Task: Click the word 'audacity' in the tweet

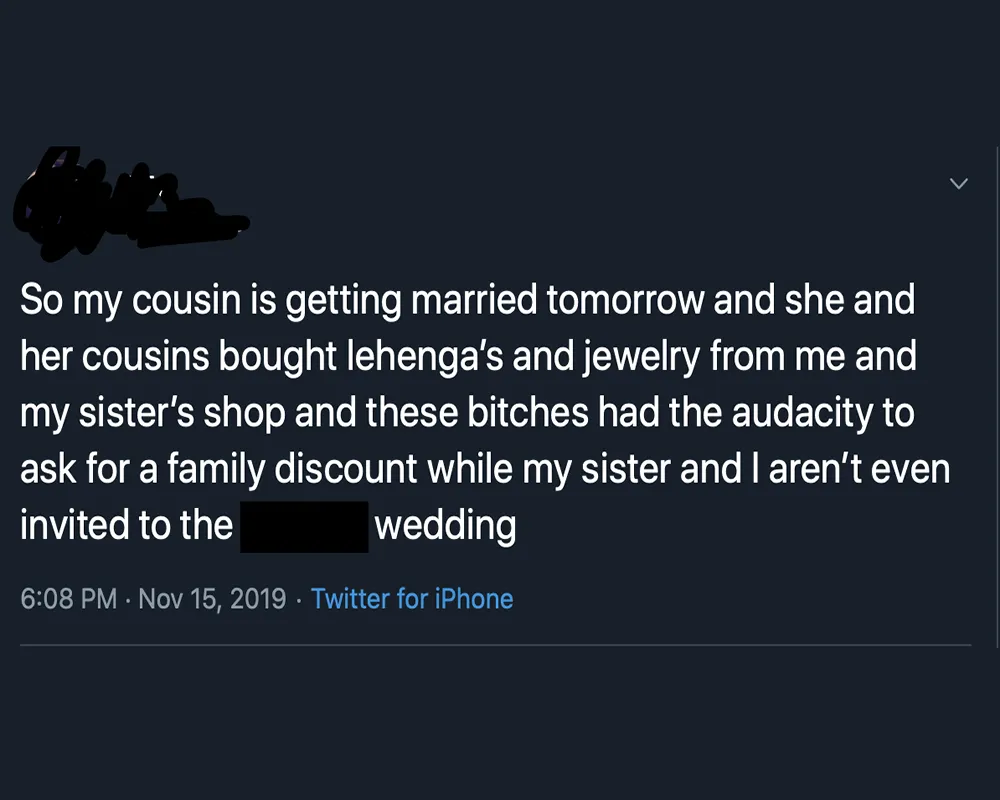Action: [x=802, y=413]
